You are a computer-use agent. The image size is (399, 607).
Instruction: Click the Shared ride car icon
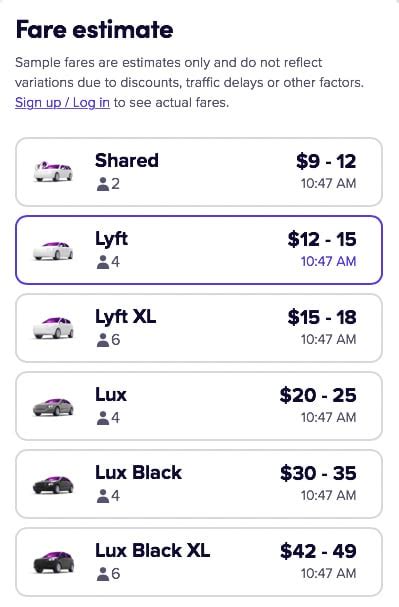pyautogui.click(x=53, y=171)
